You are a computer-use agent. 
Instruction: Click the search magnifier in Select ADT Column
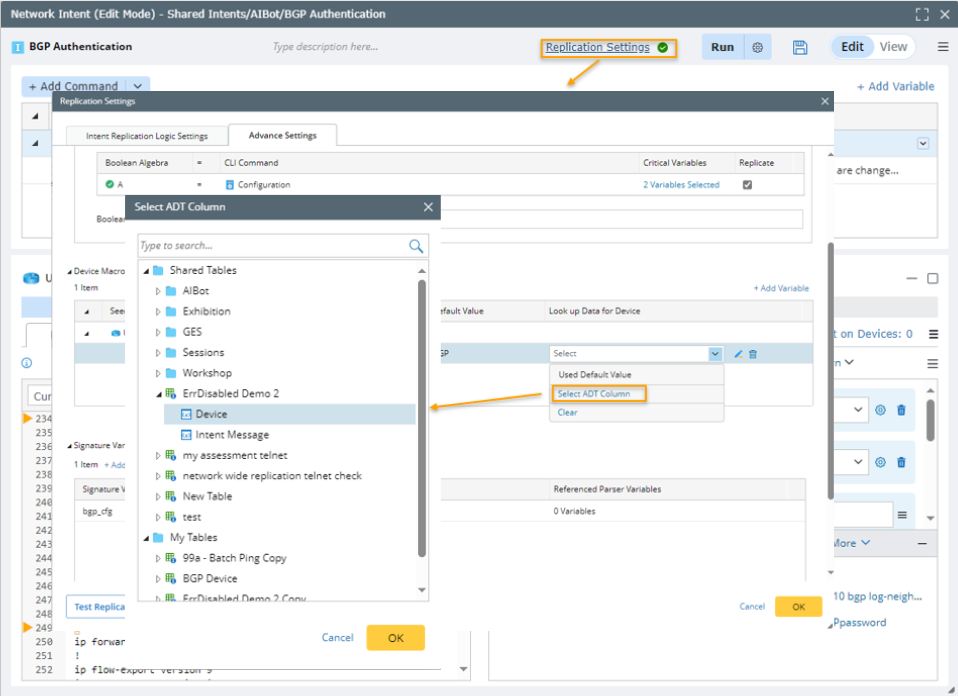coord(416,246)
